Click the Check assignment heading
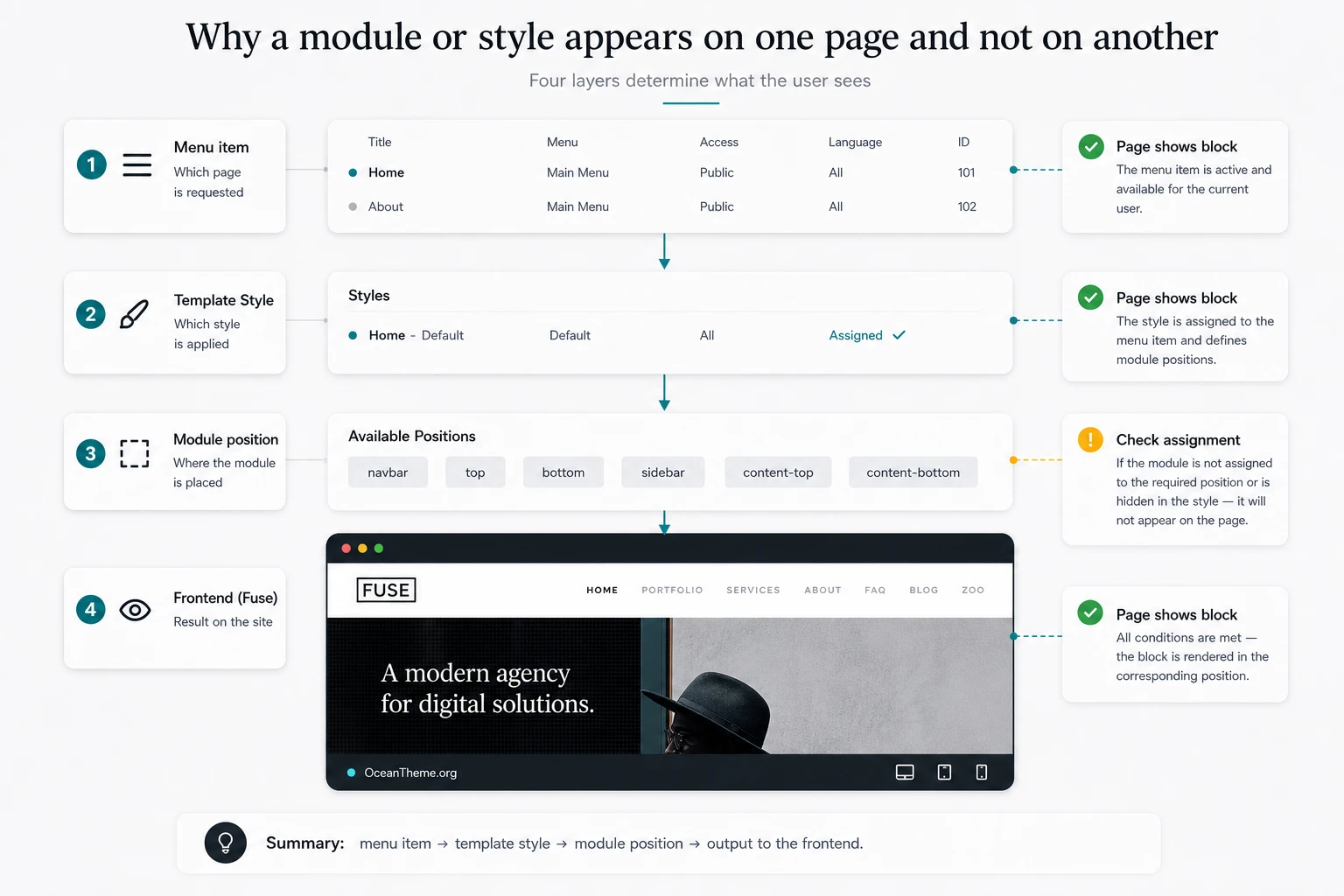The image size is (1344, 896). click(x=1178, y=439)
